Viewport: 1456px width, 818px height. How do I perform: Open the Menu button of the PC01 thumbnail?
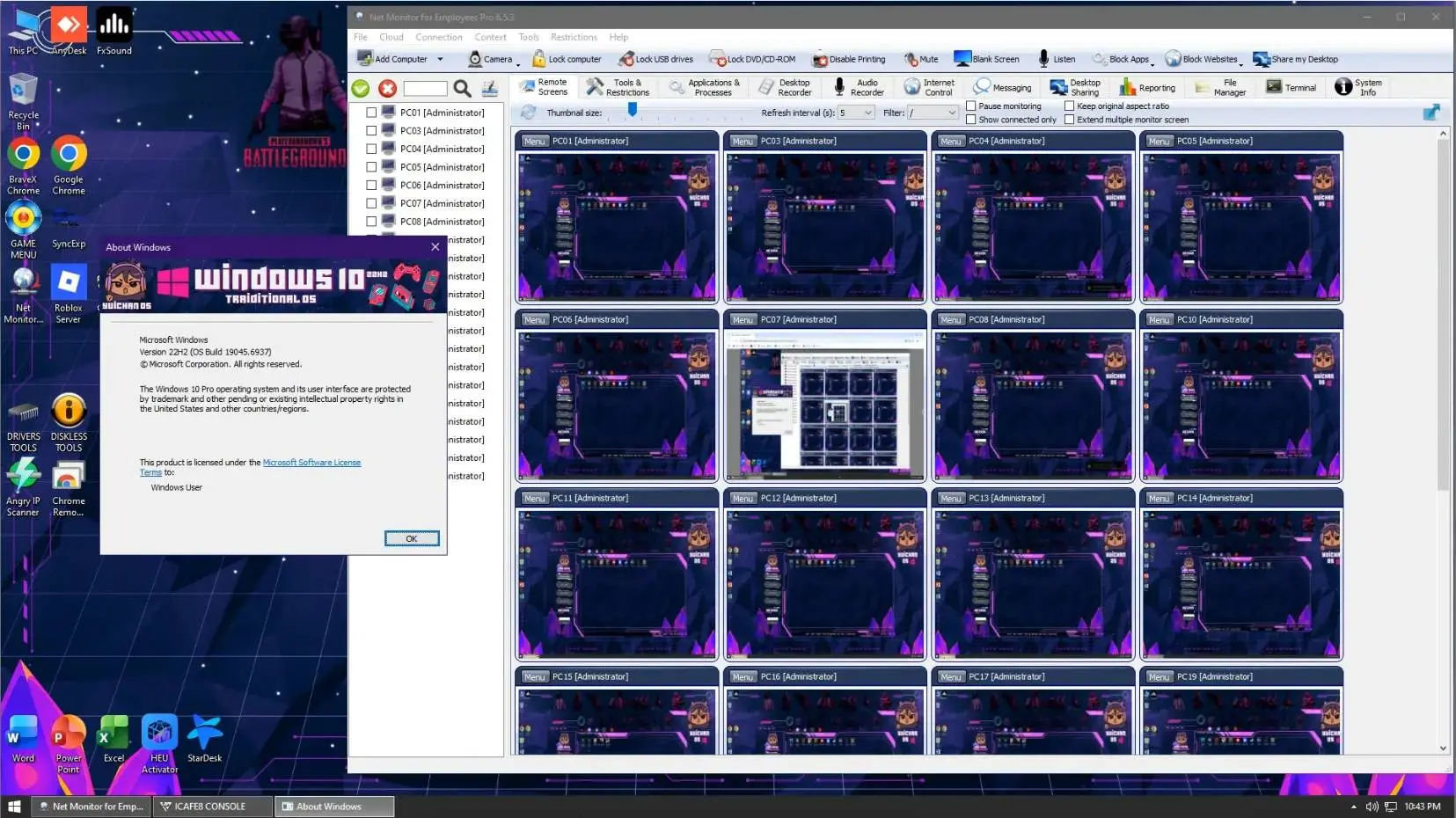coord(535,141)
